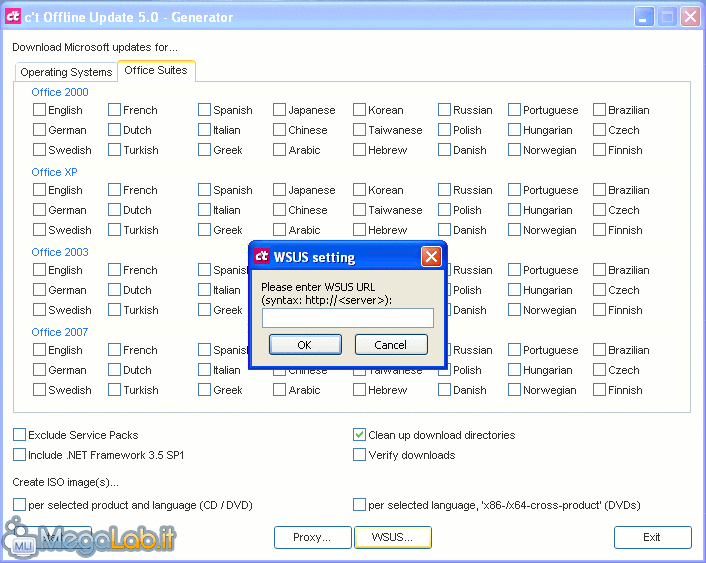
Task: Enable Exclude Service Packs
Action: click(x=19, y=435)
